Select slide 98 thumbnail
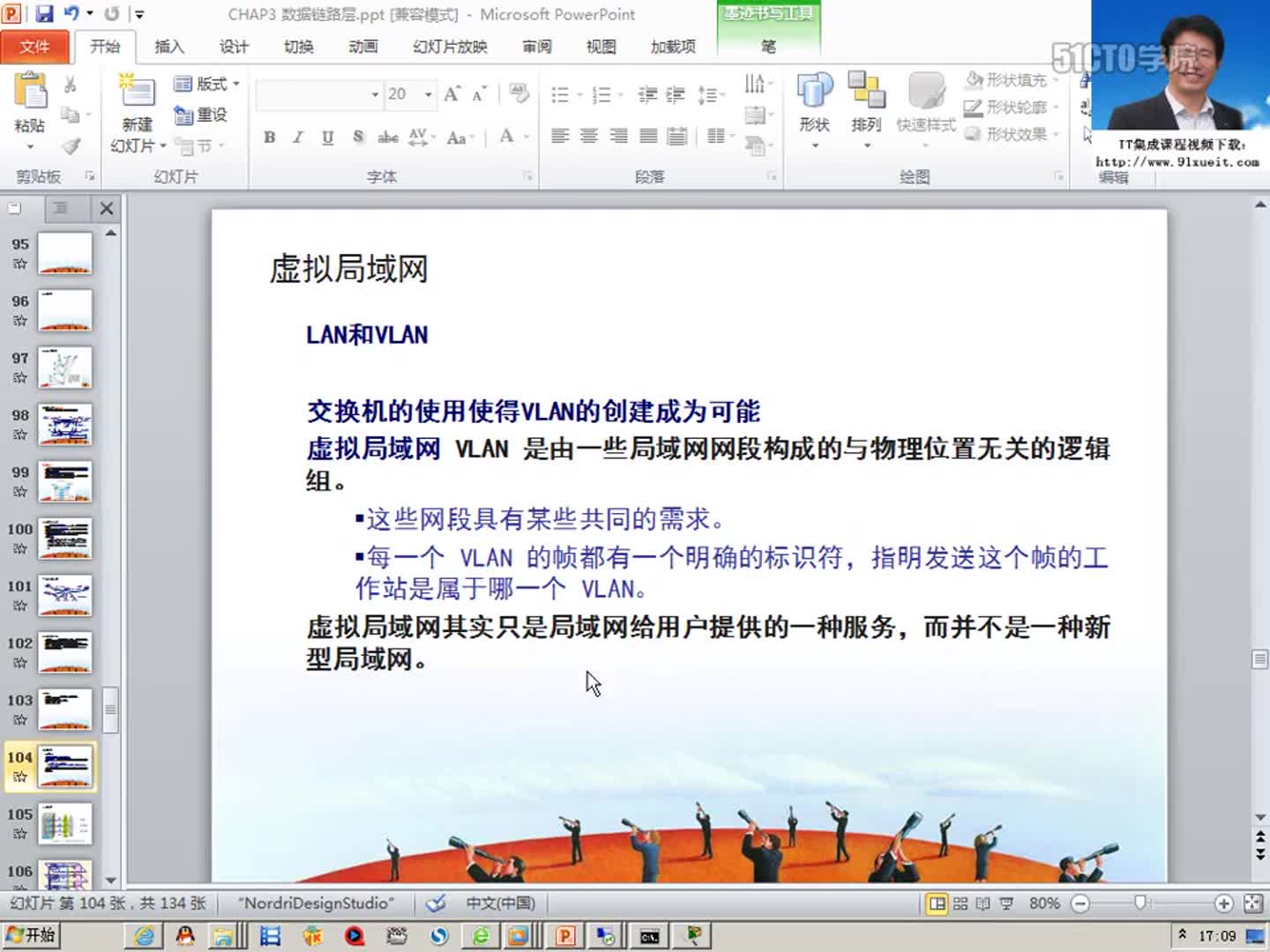This screenshot has width=1270, height=952. tap(65, 425)
